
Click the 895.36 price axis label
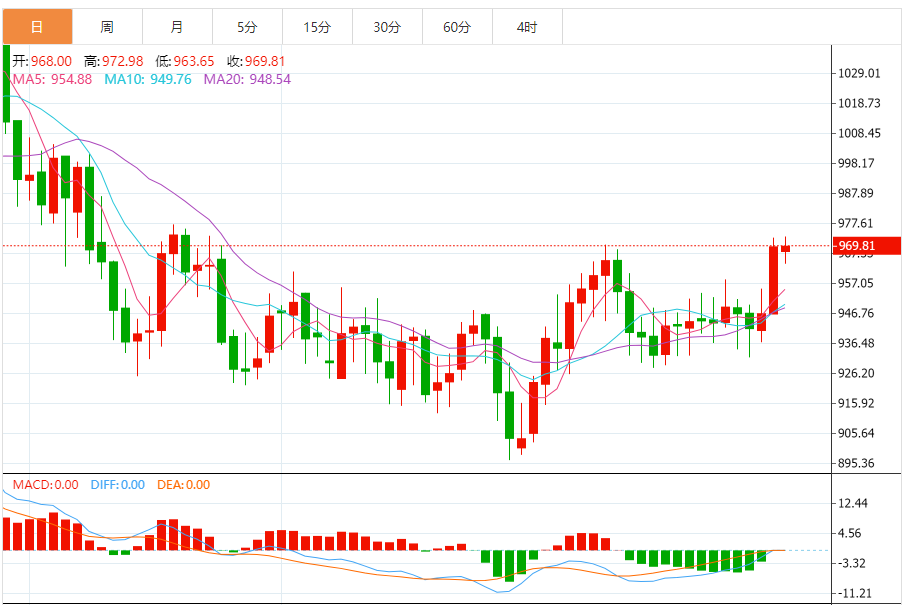point(856,464)
